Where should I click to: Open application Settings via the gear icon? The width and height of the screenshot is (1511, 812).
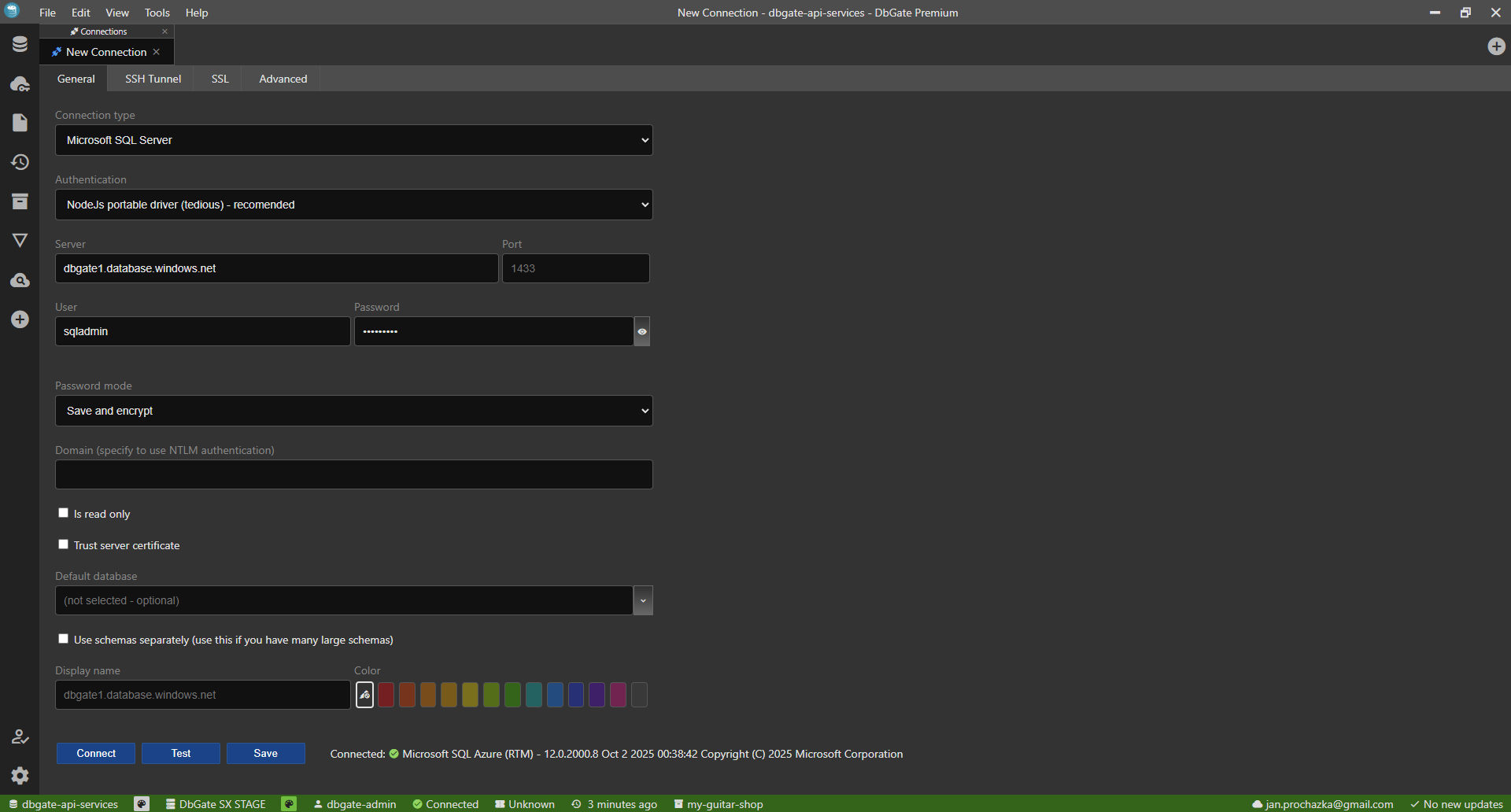(20, 776)
